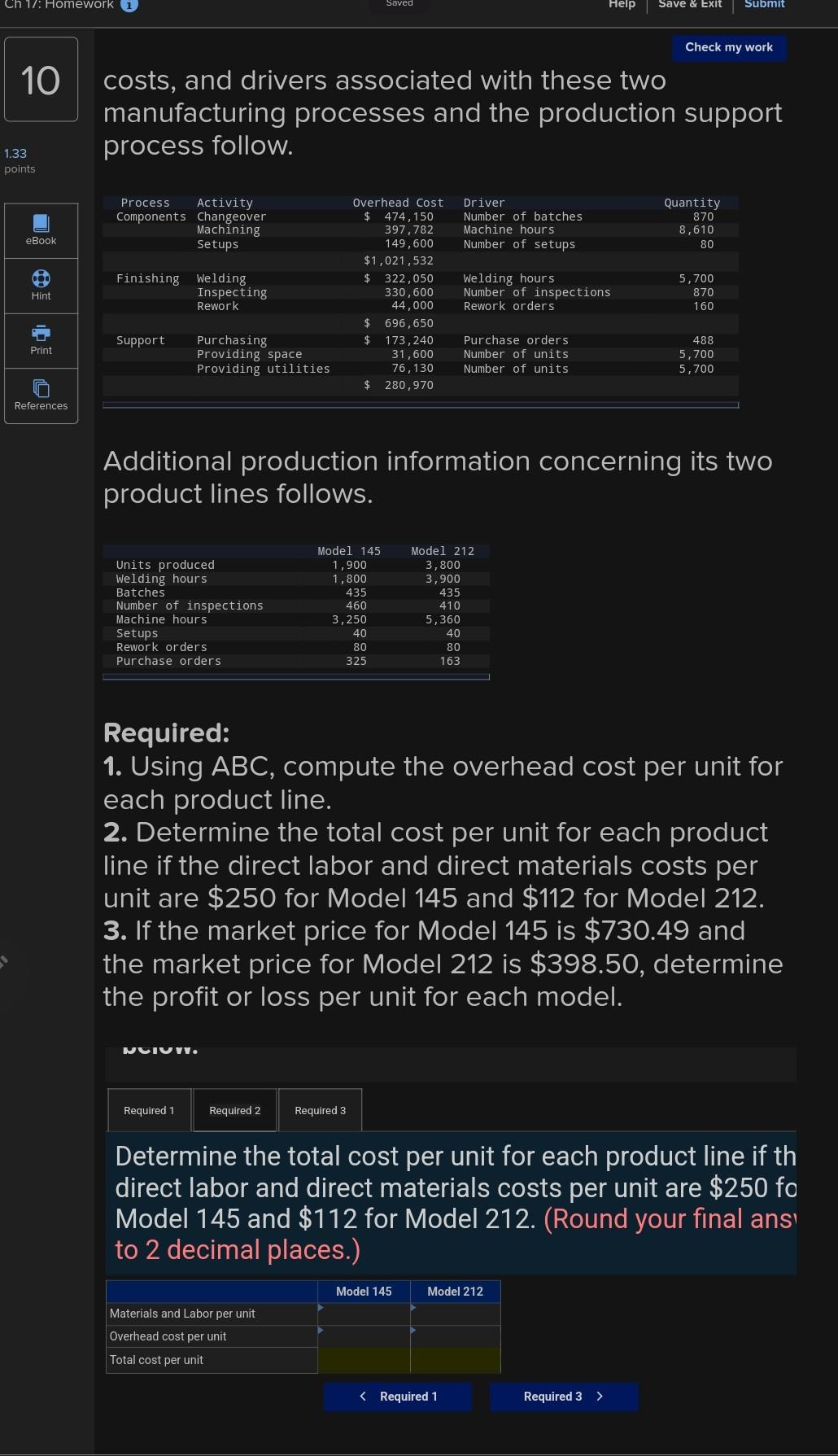Click Model 212 units produced 3,800
Screen dimensions: 838x1456
coord(443,565)
